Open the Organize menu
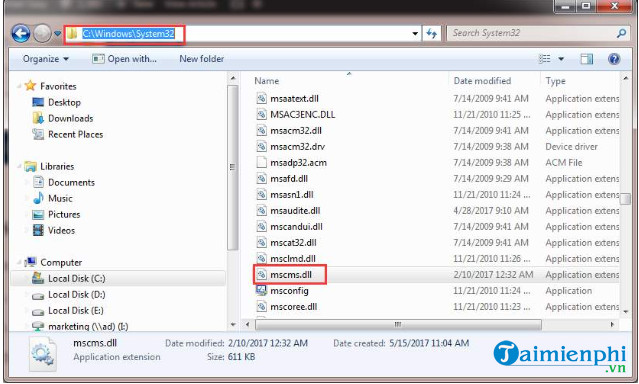639x384 pixels. 46,59
